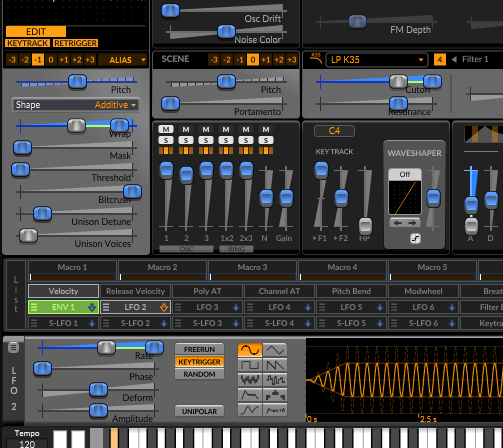Toggle the oscillator KEYTRACK option

pos(28,43)
